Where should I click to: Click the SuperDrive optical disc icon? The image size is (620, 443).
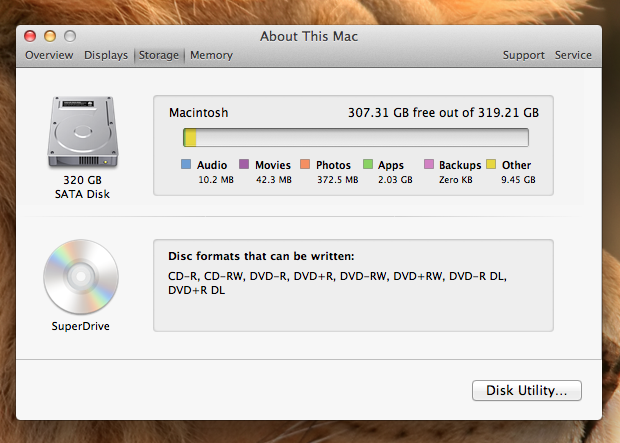point(81,276)
